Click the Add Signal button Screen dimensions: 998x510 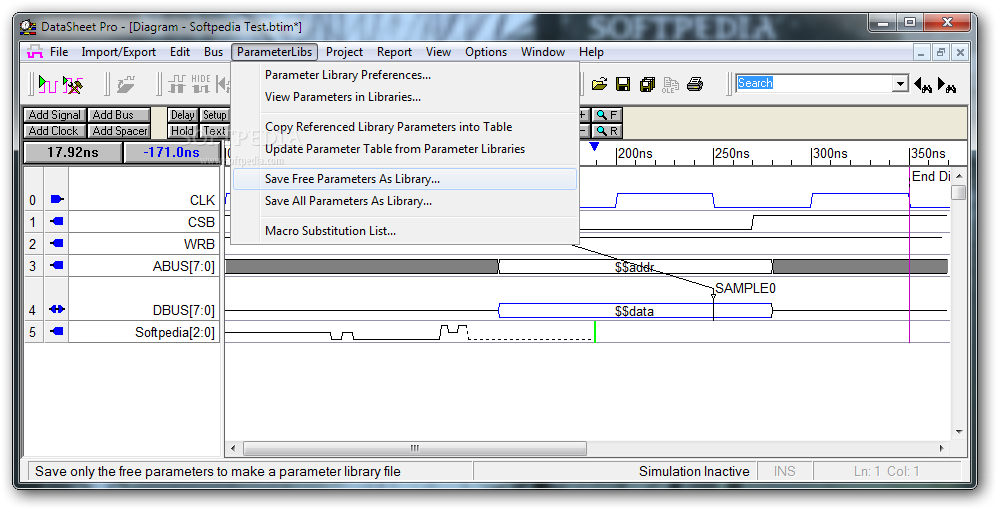55,115
